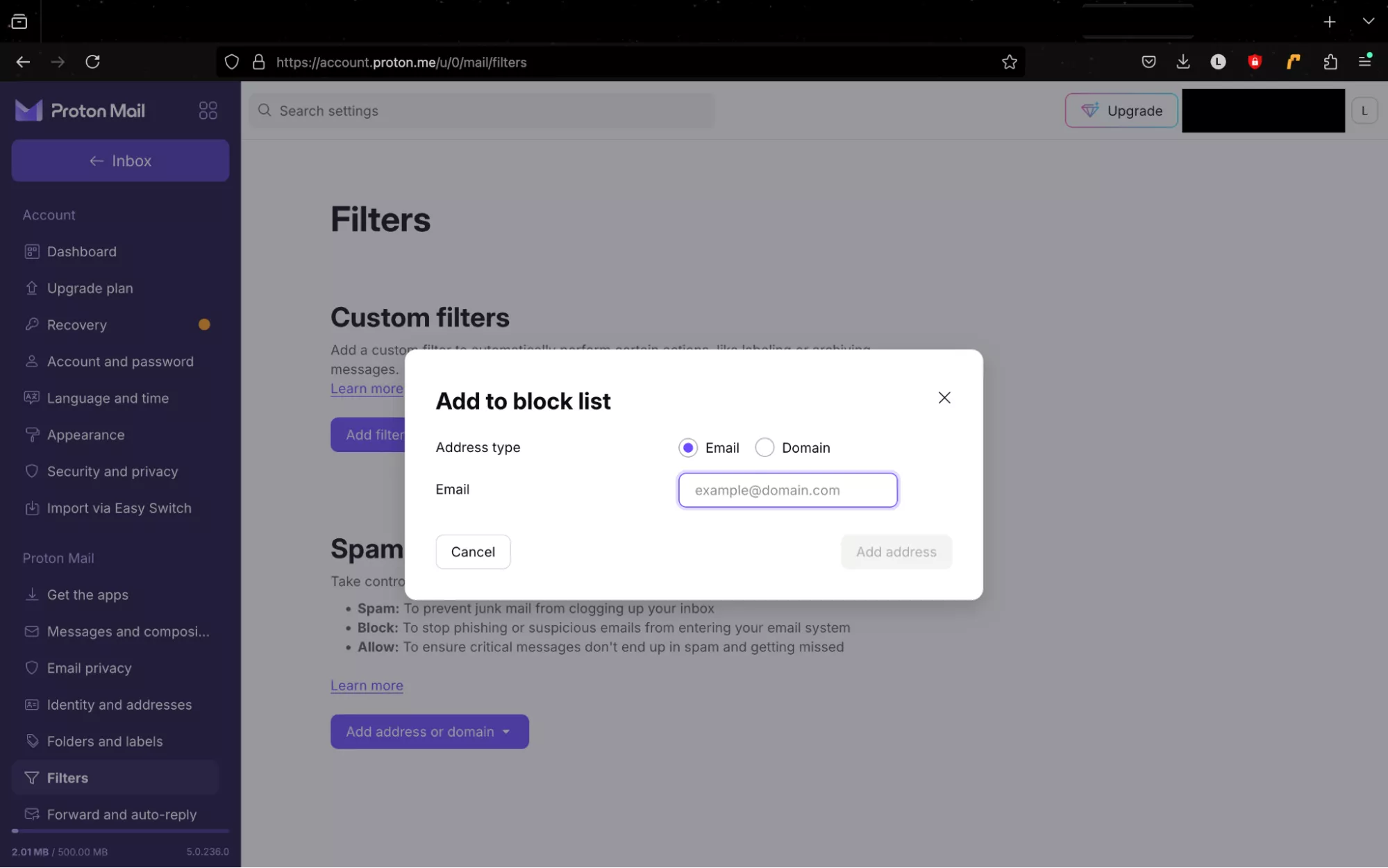Click the Proton apps grid icon
Viewport: 1388px width, 868px height.
(x=208, y=110)
